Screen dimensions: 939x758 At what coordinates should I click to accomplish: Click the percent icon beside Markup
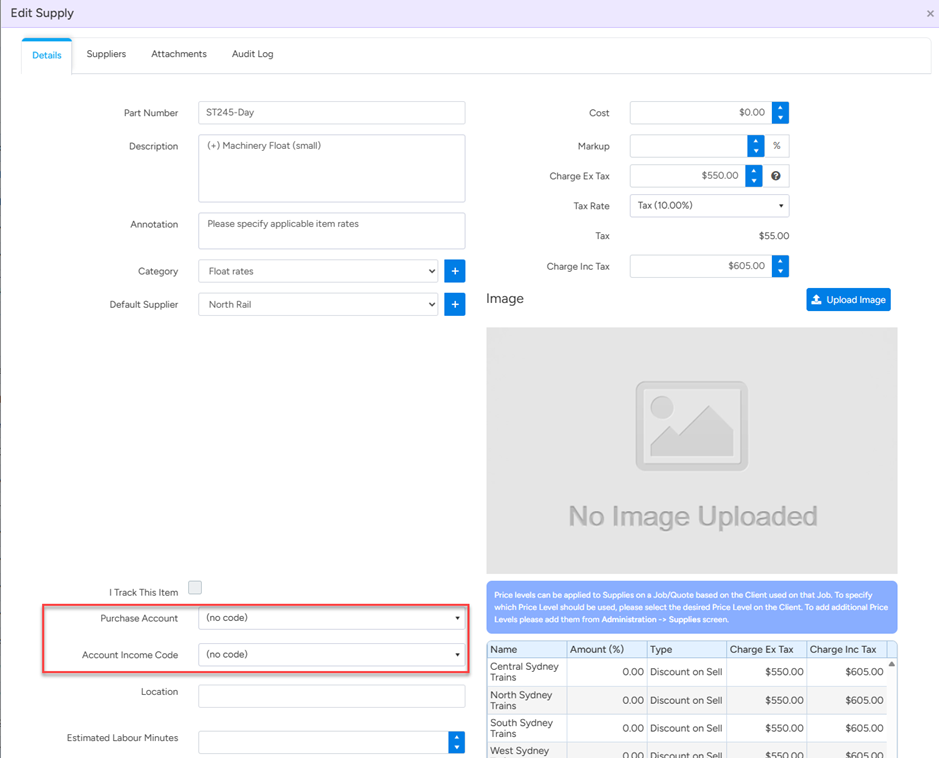[x=777, y=146]
